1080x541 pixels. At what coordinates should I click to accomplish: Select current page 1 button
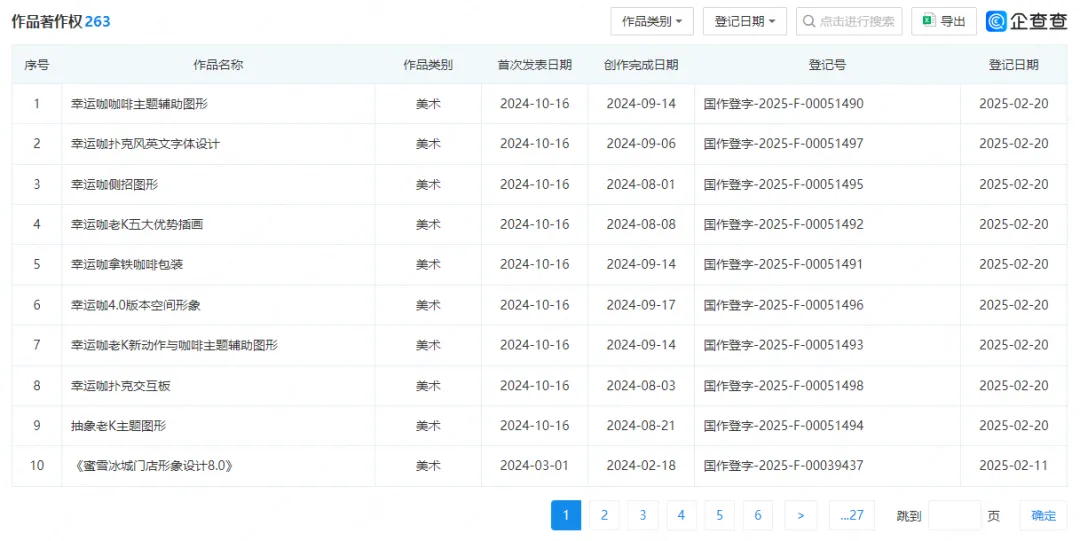pyautogui.click(x=566, y=515)
